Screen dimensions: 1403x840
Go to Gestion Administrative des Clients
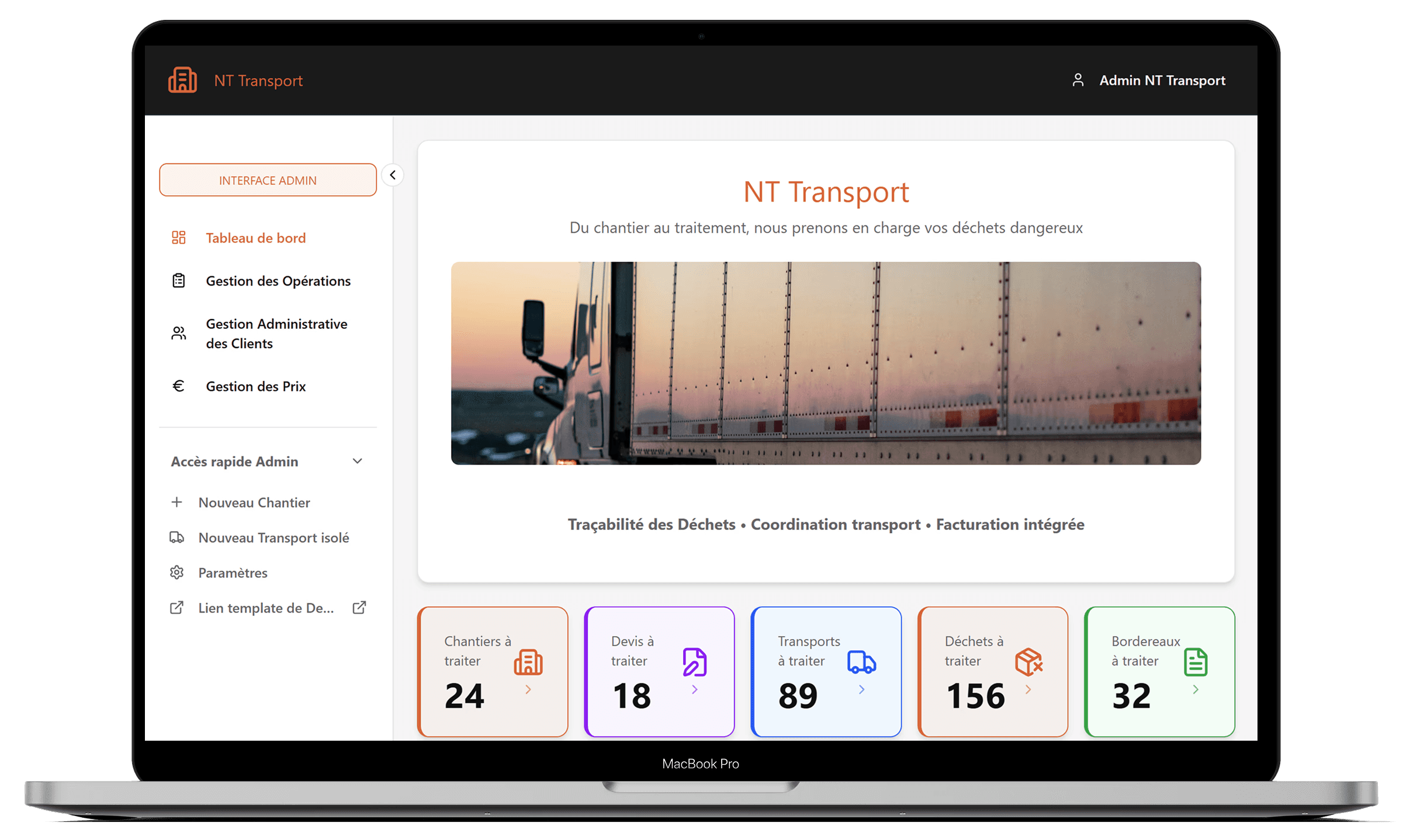click(x=276, y=334)
